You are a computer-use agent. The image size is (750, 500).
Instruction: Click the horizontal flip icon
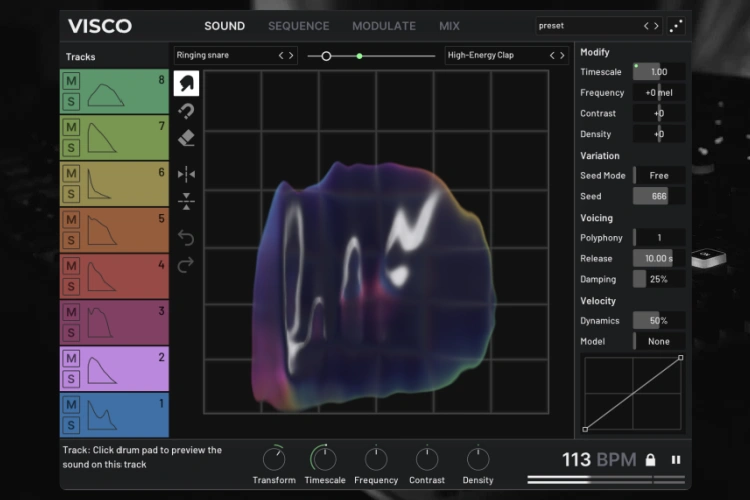tap(186, 174)
